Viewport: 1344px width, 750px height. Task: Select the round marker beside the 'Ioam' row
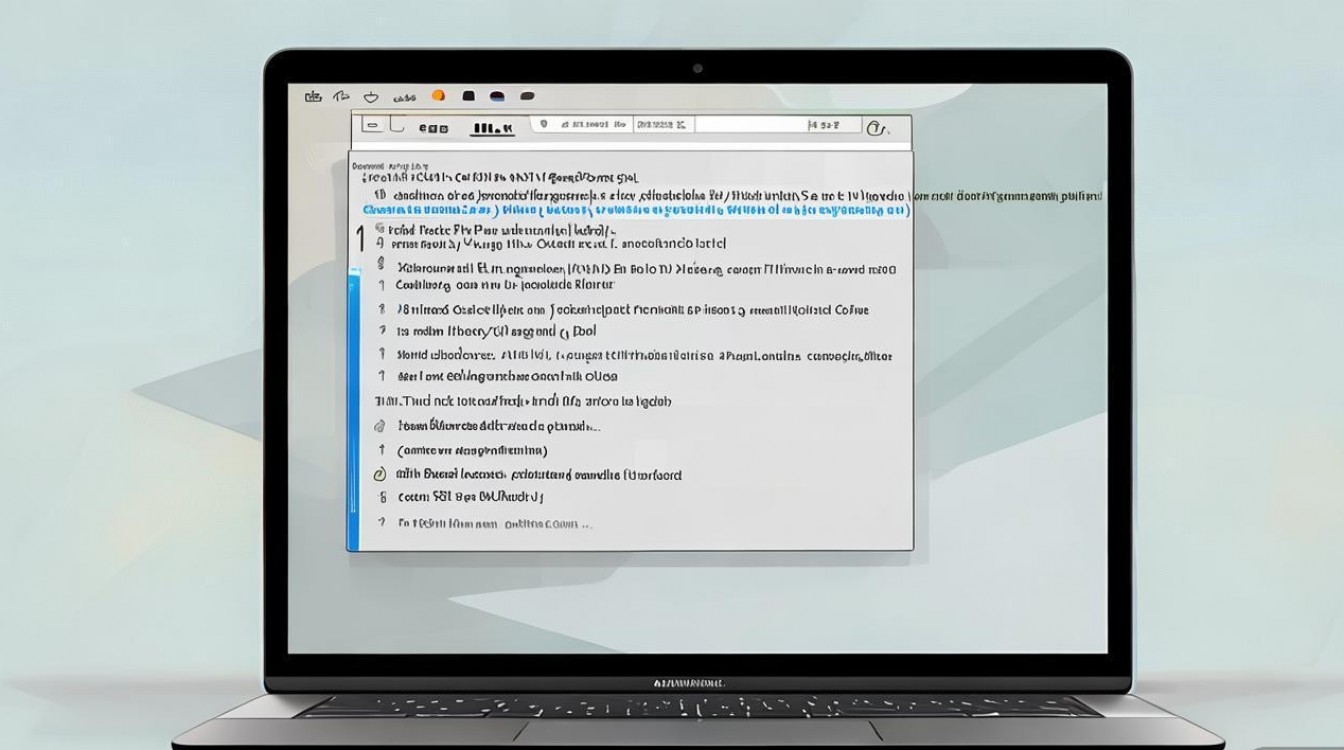[x=379, y=426]
